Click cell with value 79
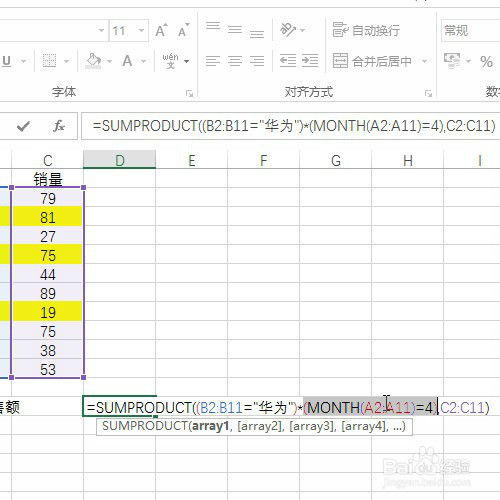Image resolution: width=500 pixels, height=500 pixels. (x=48, y=198)
